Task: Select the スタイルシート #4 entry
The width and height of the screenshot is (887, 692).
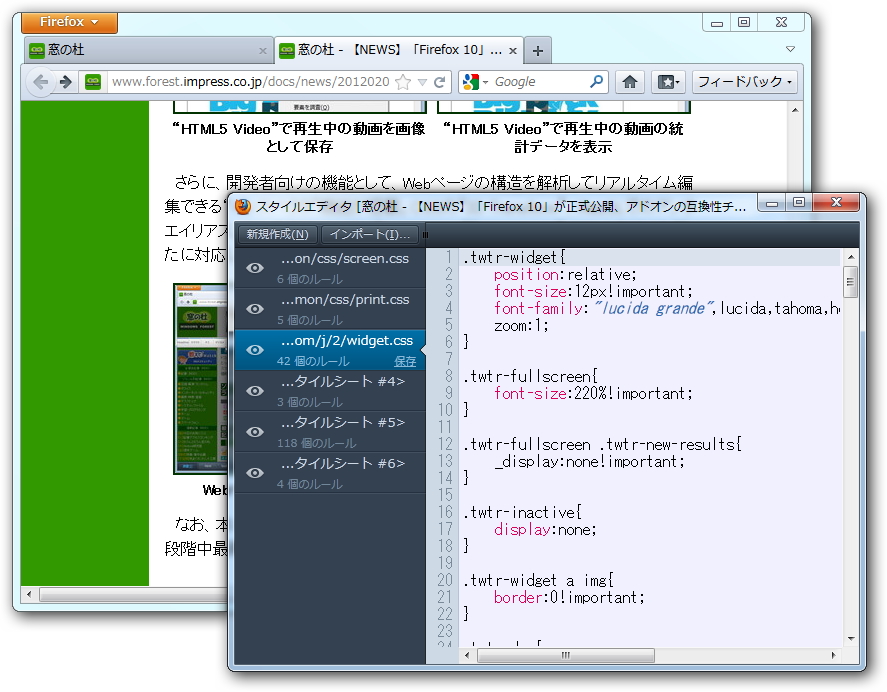Action: [x=330, y=391]
